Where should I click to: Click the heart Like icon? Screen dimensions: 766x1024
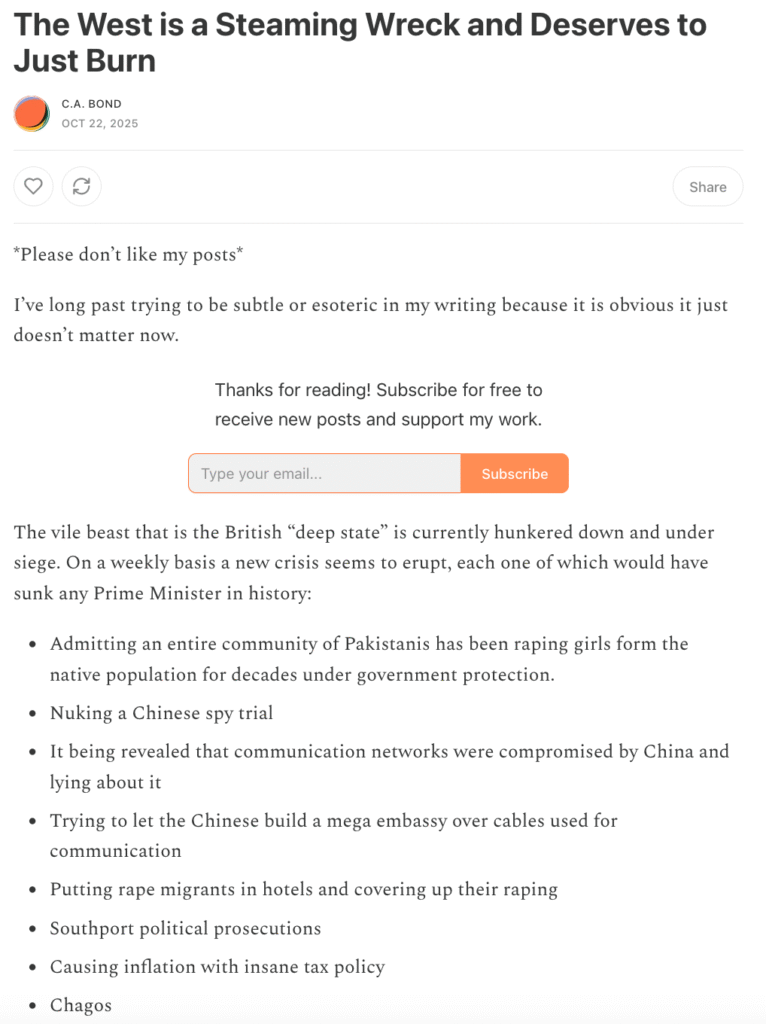click(33, 186)
